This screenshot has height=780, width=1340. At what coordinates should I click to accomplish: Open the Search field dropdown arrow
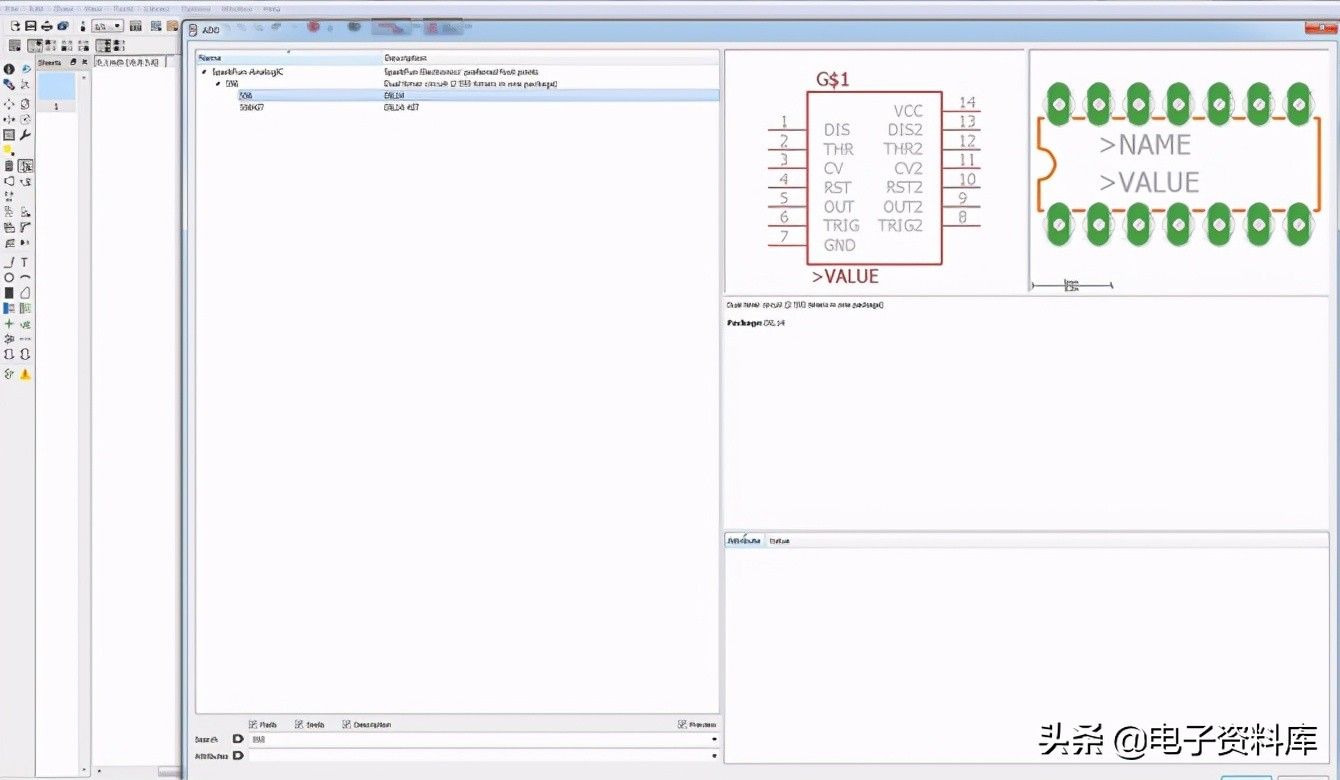(714, 739)
